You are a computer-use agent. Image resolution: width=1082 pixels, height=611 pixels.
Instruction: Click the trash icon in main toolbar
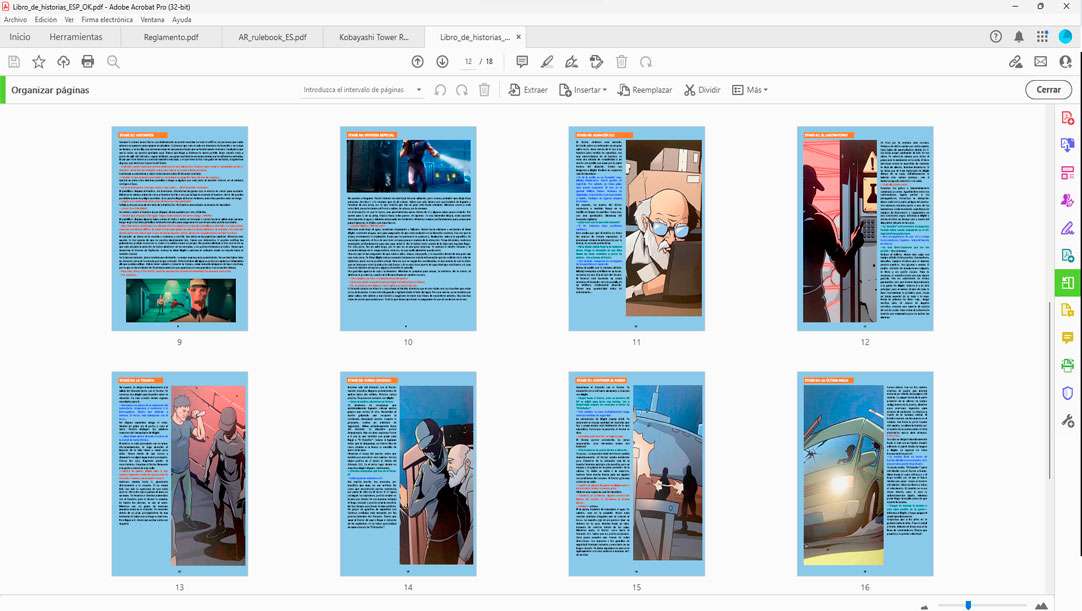622,62
